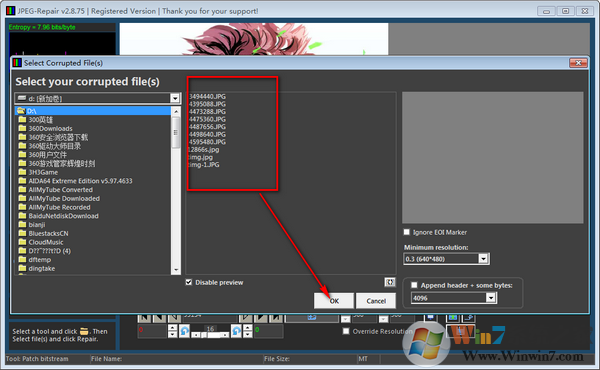The height and width of the screenshot is (370, 600).
Task: Select the 3H3Game folder
Action: pyautogui.click(x=43, y=173)
